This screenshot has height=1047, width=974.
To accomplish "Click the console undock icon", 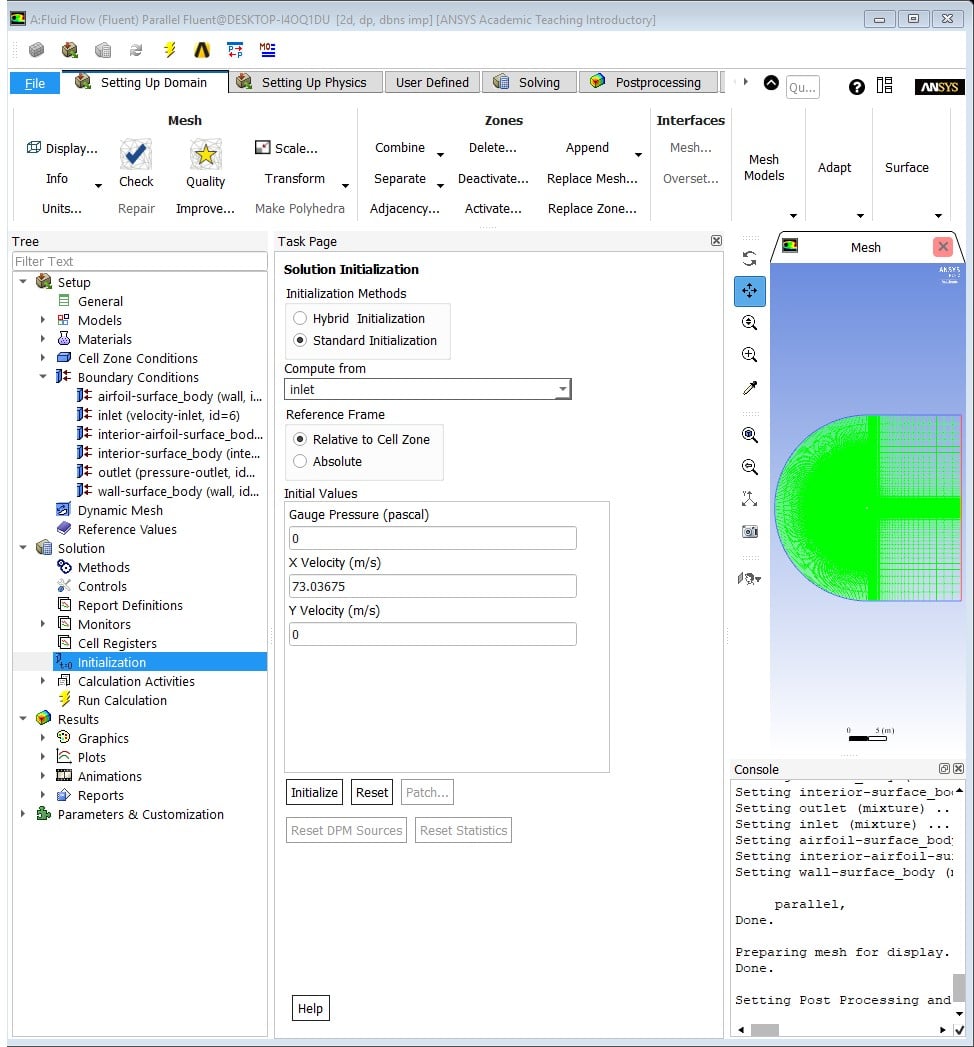I will coord(944,769).
